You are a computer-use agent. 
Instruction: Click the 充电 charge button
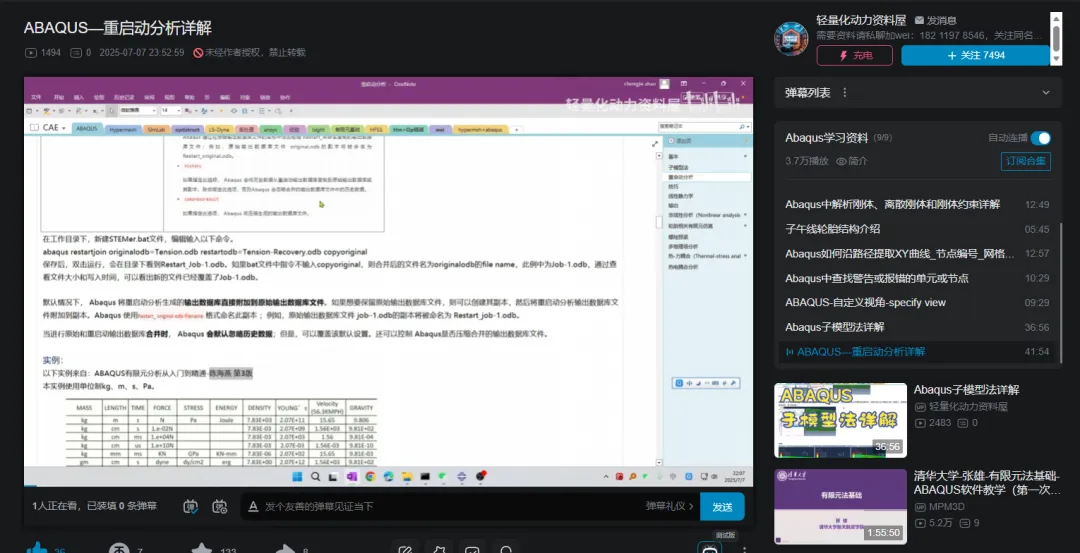point(854,55)
